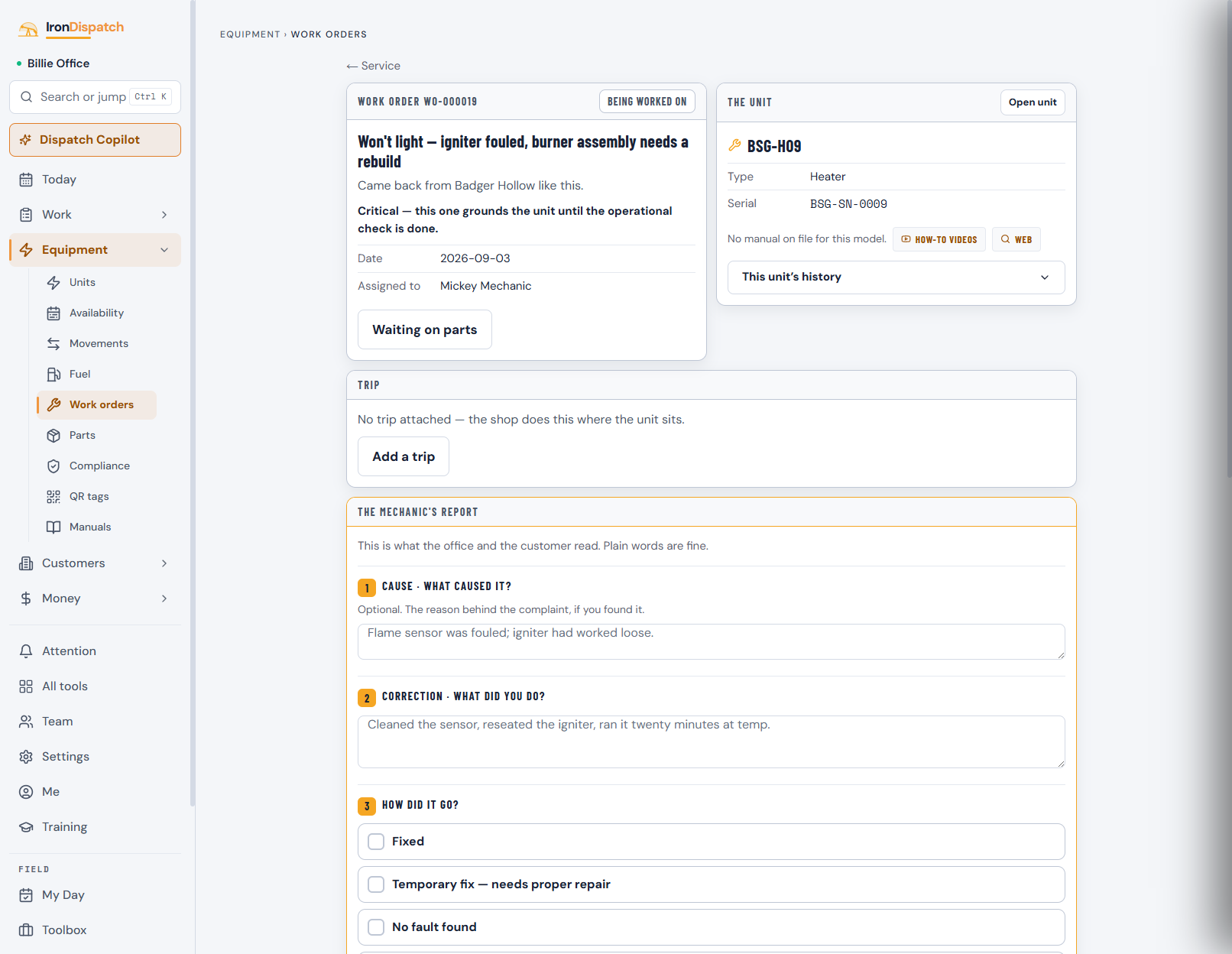
Task: Click the Waiting on parts button
Action: [x=425, y=329]
